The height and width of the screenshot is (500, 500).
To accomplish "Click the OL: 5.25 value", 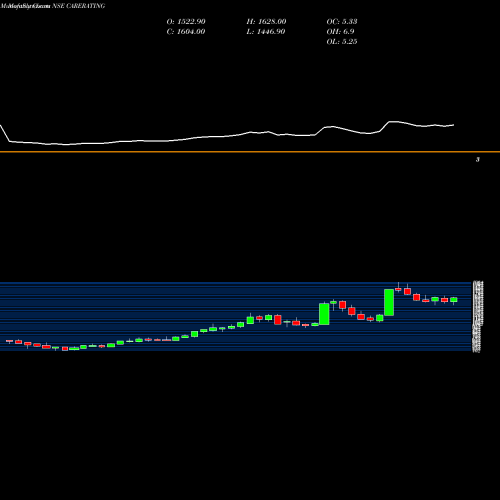I will [342, 42].
